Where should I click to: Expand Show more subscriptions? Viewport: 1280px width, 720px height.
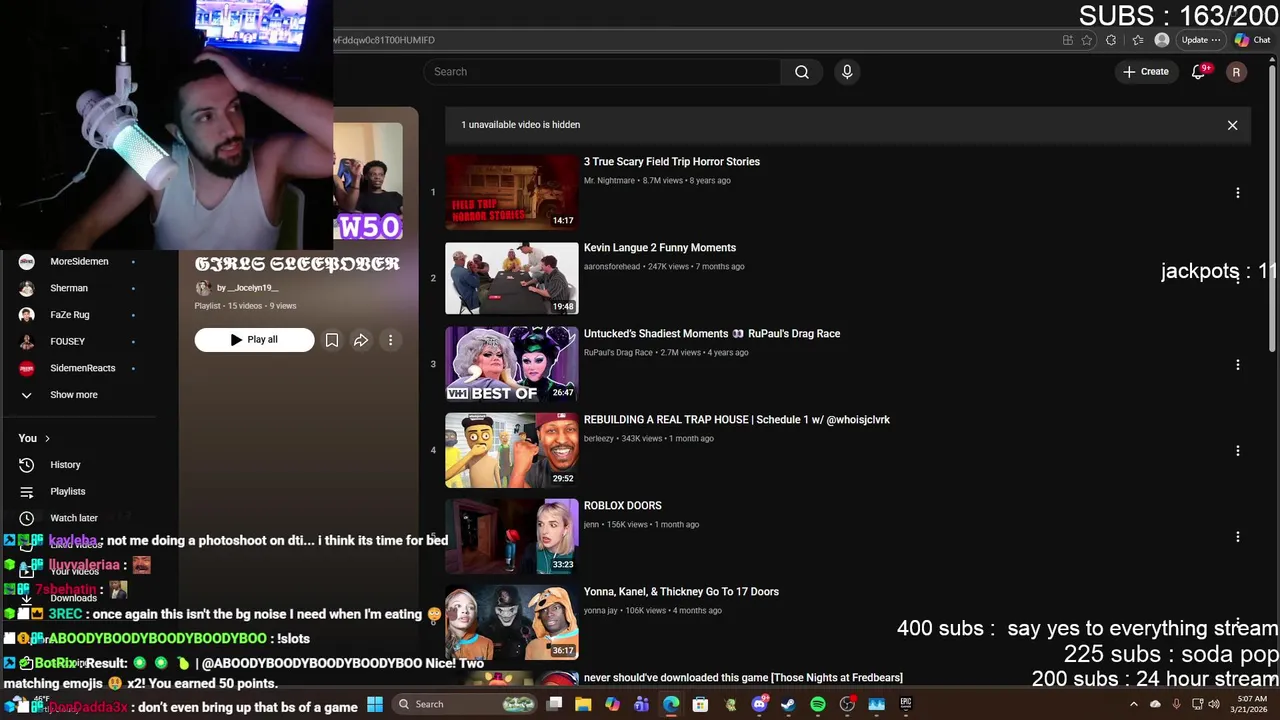74,395
